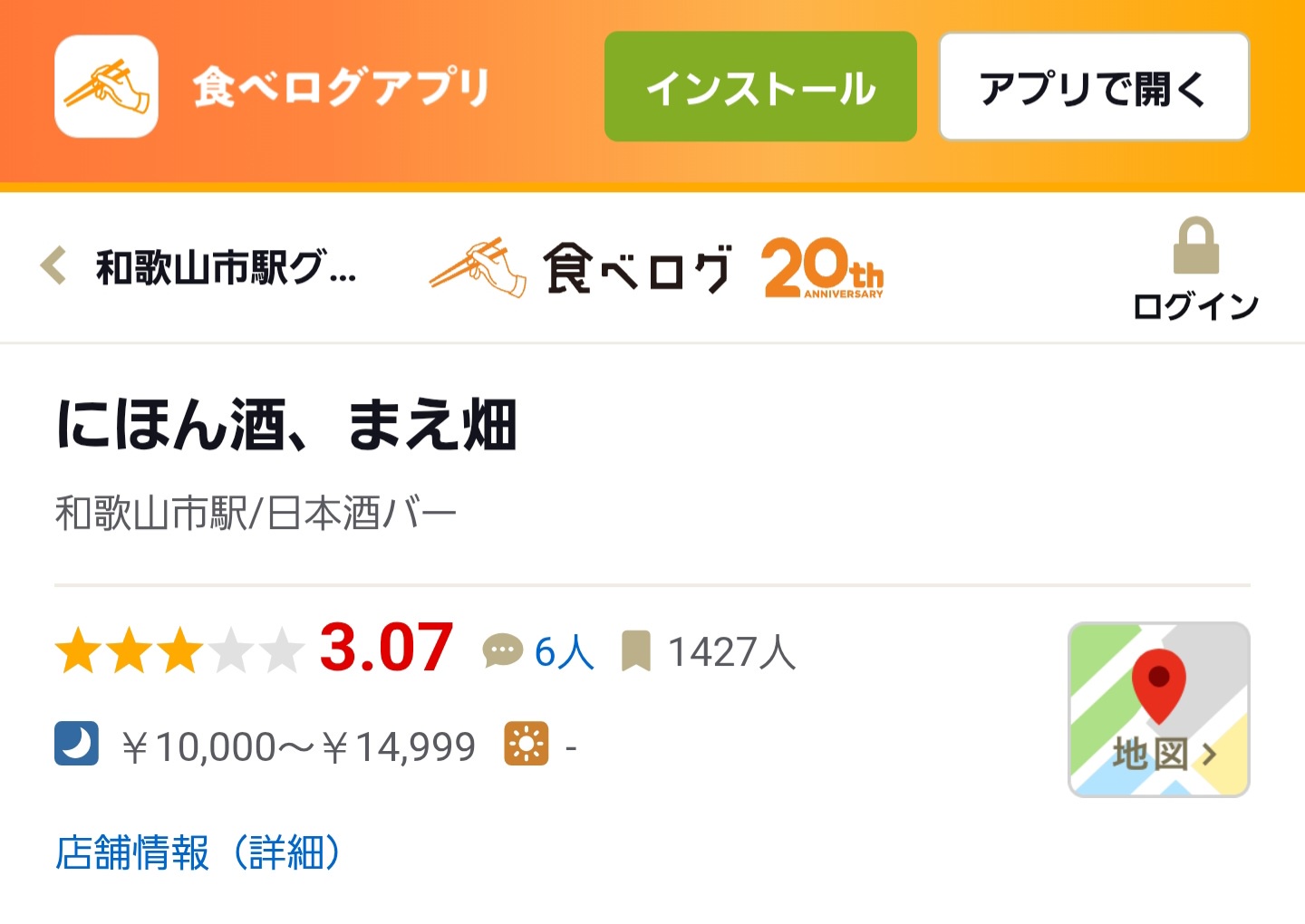Click the star rating row
The width and height of the screenshot is (1305, 924).
coord(179,651)
